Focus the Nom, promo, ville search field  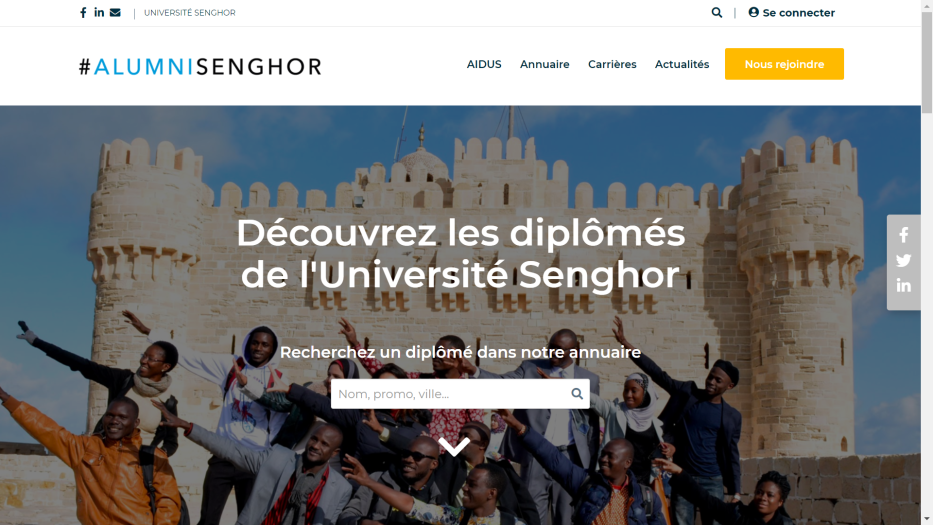pos(450,394)
